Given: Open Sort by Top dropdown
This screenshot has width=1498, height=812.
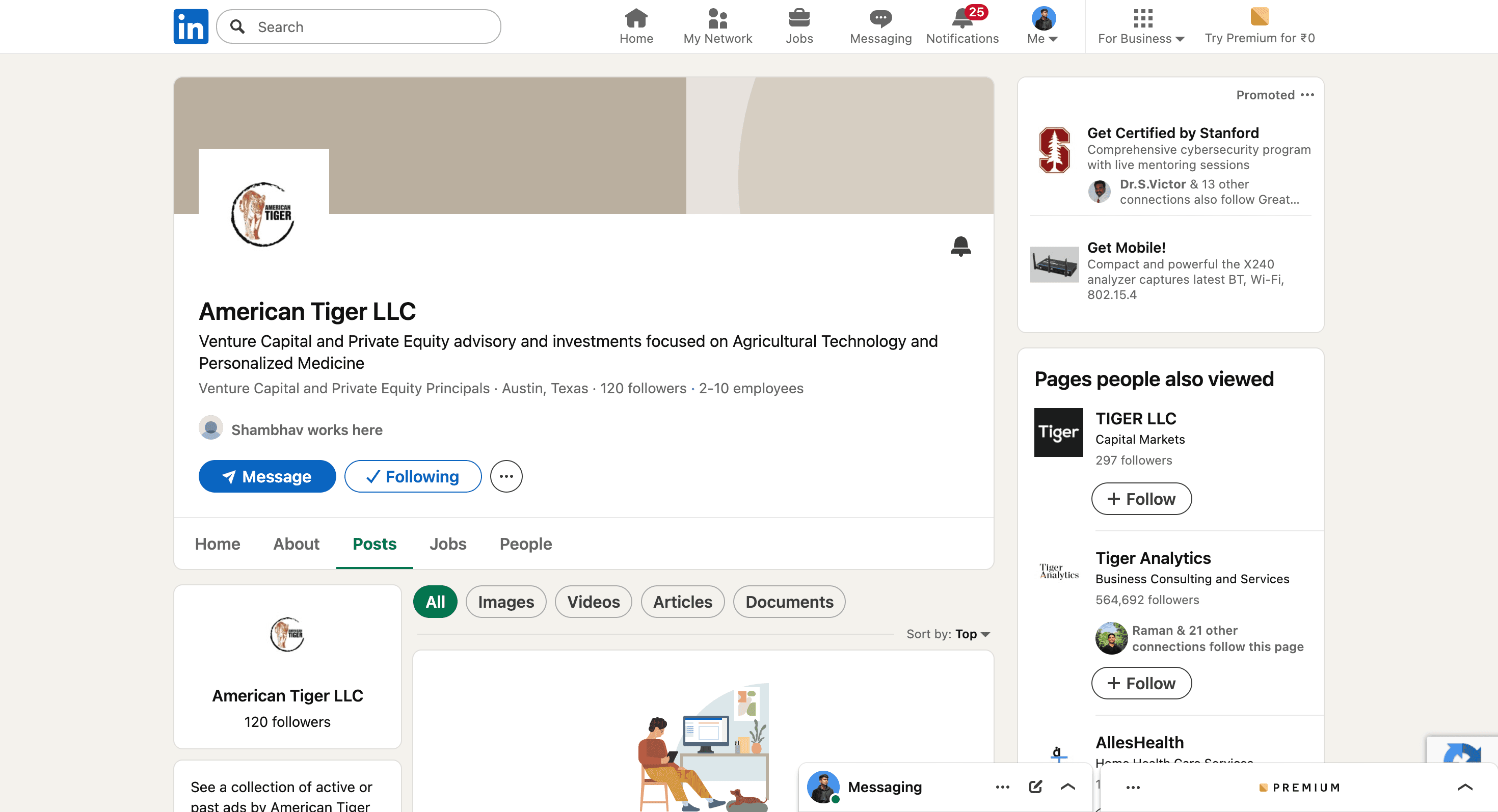Looking at the screenshot, I should (x=972, y=634).
